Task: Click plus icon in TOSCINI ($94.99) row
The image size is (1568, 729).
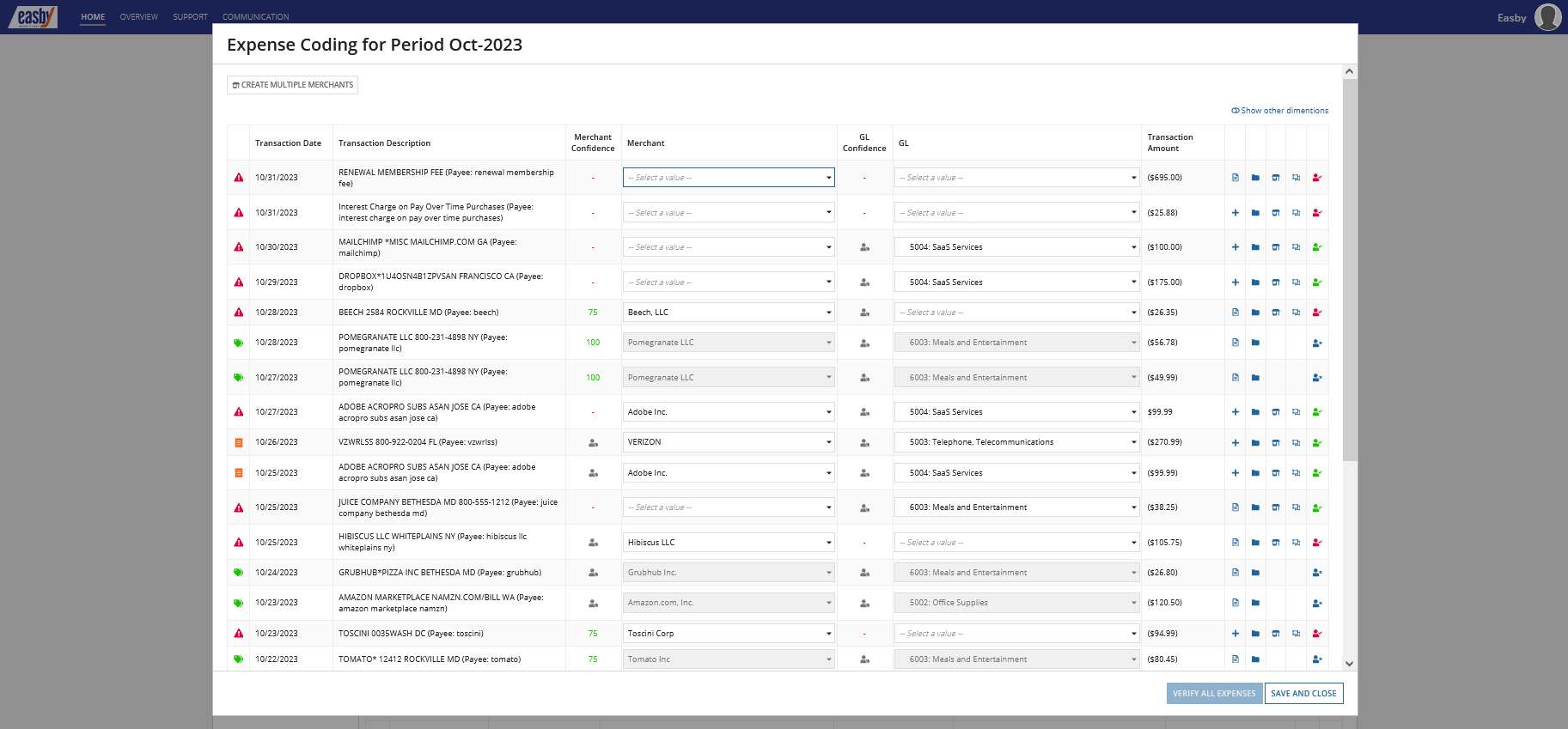Action: click(x=1235, y=634)
